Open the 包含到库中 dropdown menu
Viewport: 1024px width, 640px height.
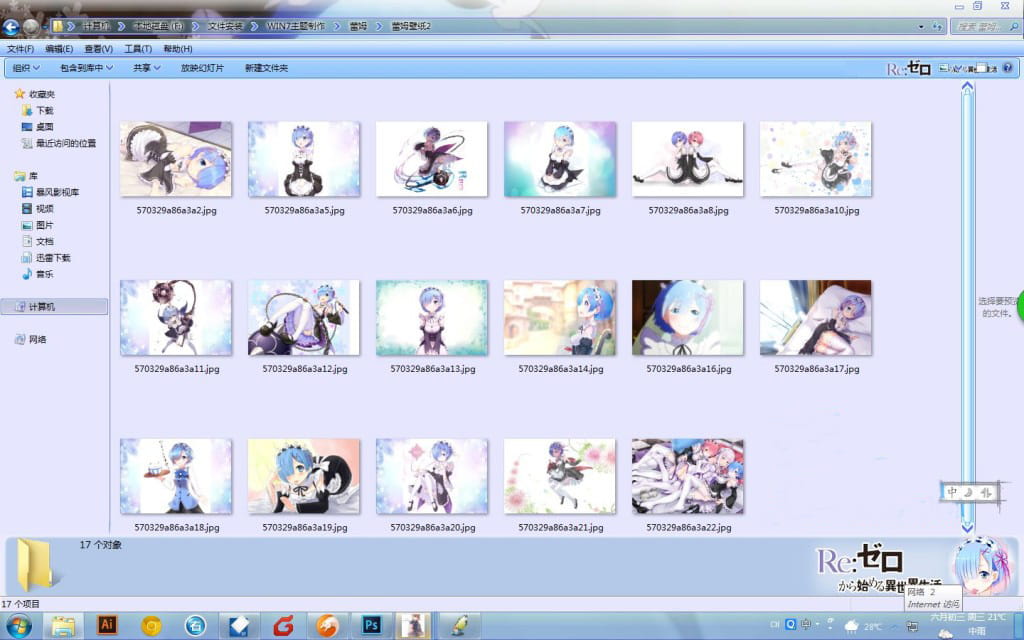(x=86, y=68)
